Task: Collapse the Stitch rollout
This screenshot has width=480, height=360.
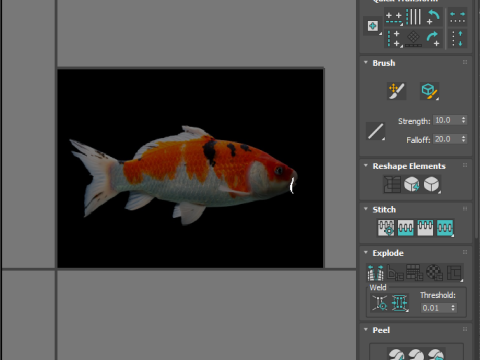Action: [x=366, y=209]
